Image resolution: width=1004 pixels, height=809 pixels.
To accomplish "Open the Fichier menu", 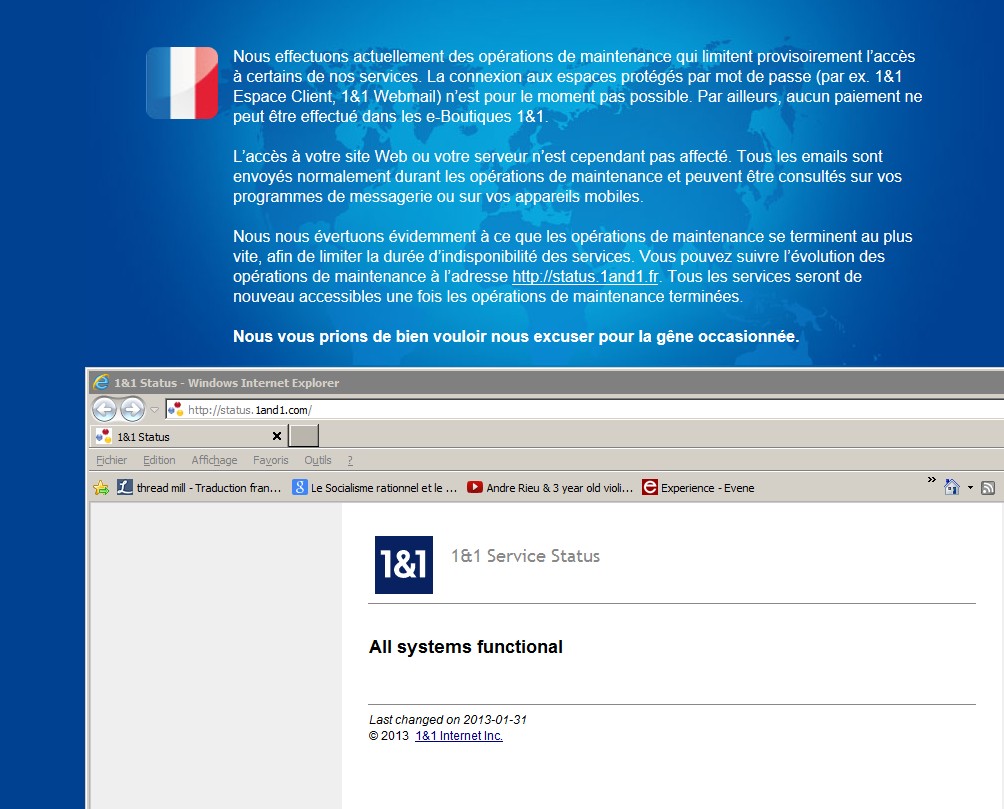I will coord(111,460).
